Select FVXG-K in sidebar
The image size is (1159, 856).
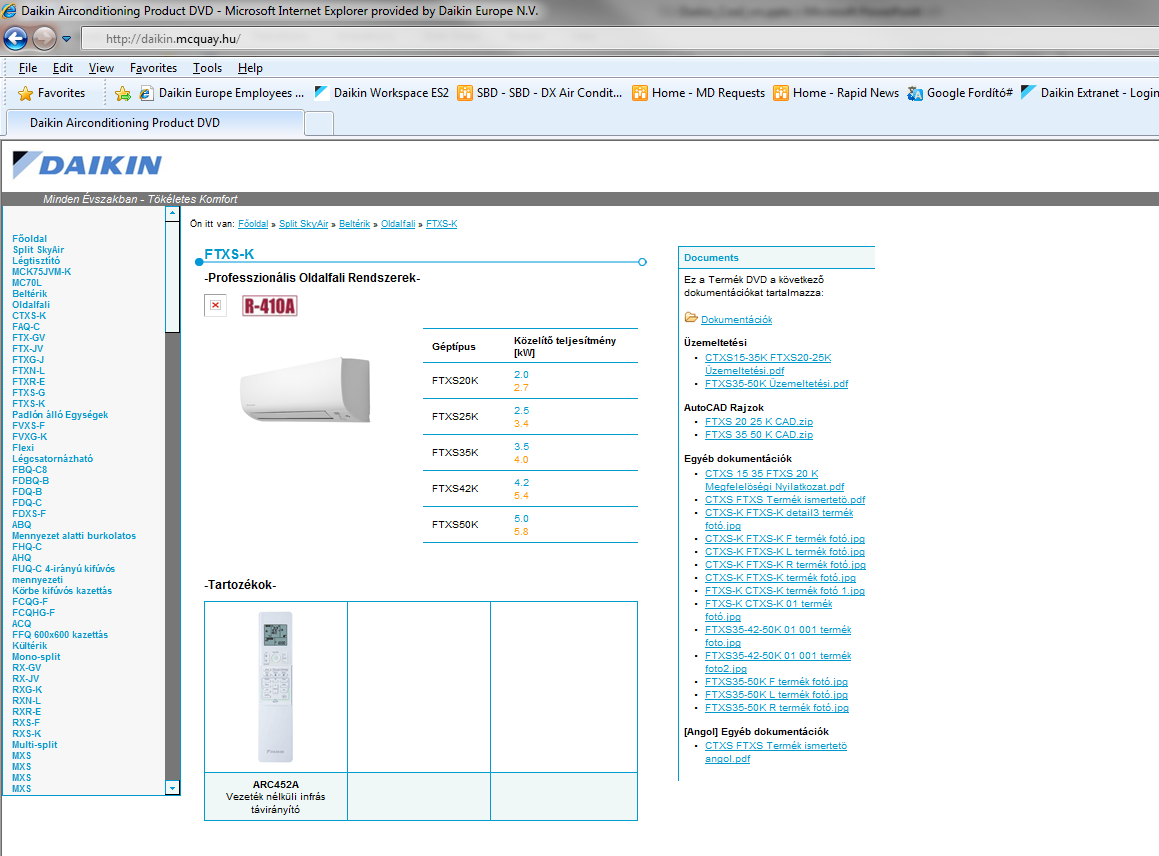click(30, 437)
